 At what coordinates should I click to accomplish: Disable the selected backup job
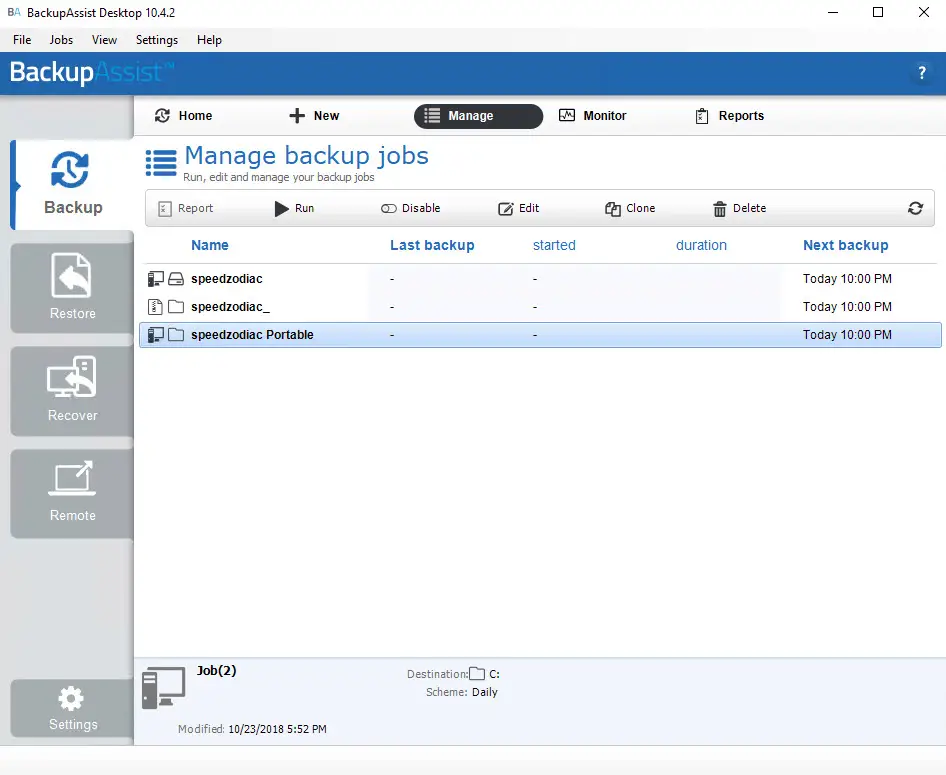pos(411,208)
